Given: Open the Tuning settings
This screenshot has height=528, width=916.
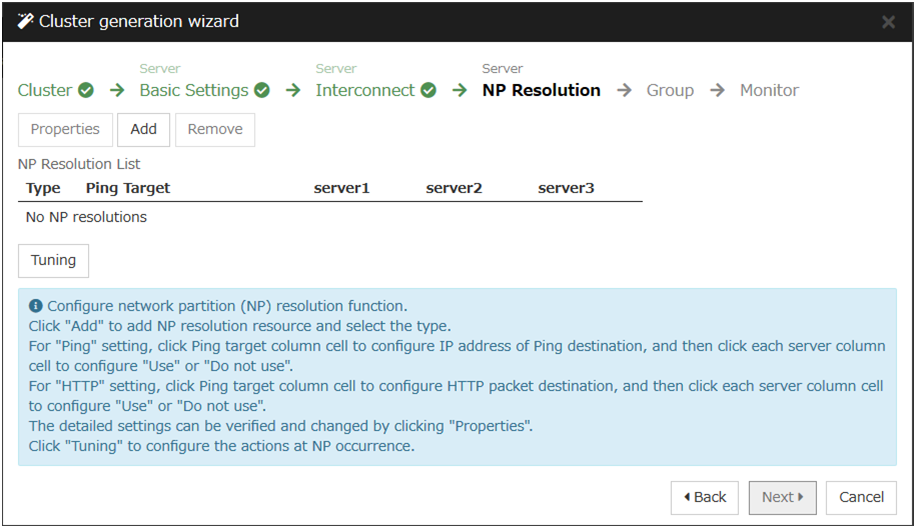Looking at the screenshot, I should coord(54,260).
